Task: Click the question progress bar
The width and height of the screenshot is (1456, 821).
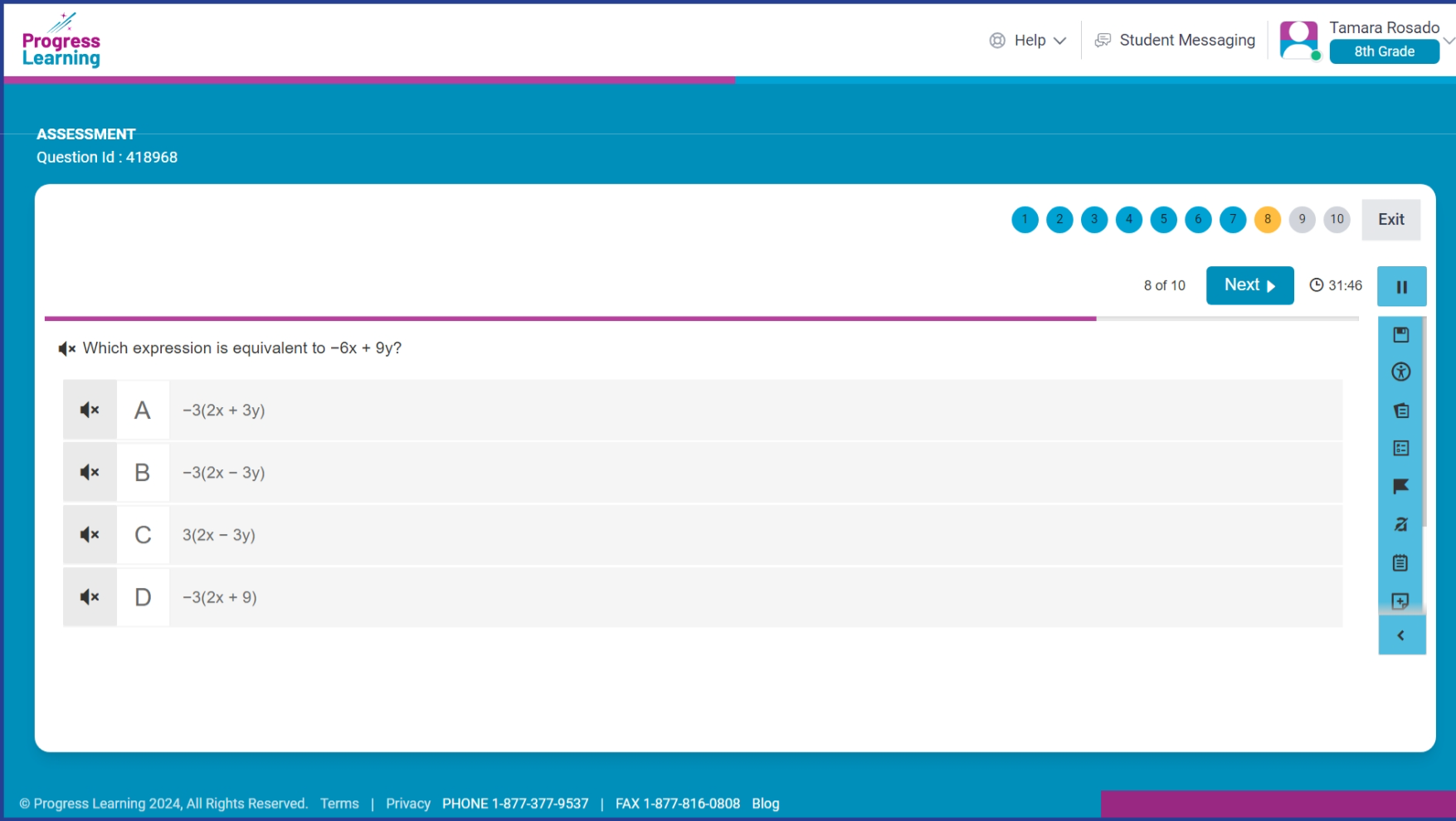Action: (701, 318)
